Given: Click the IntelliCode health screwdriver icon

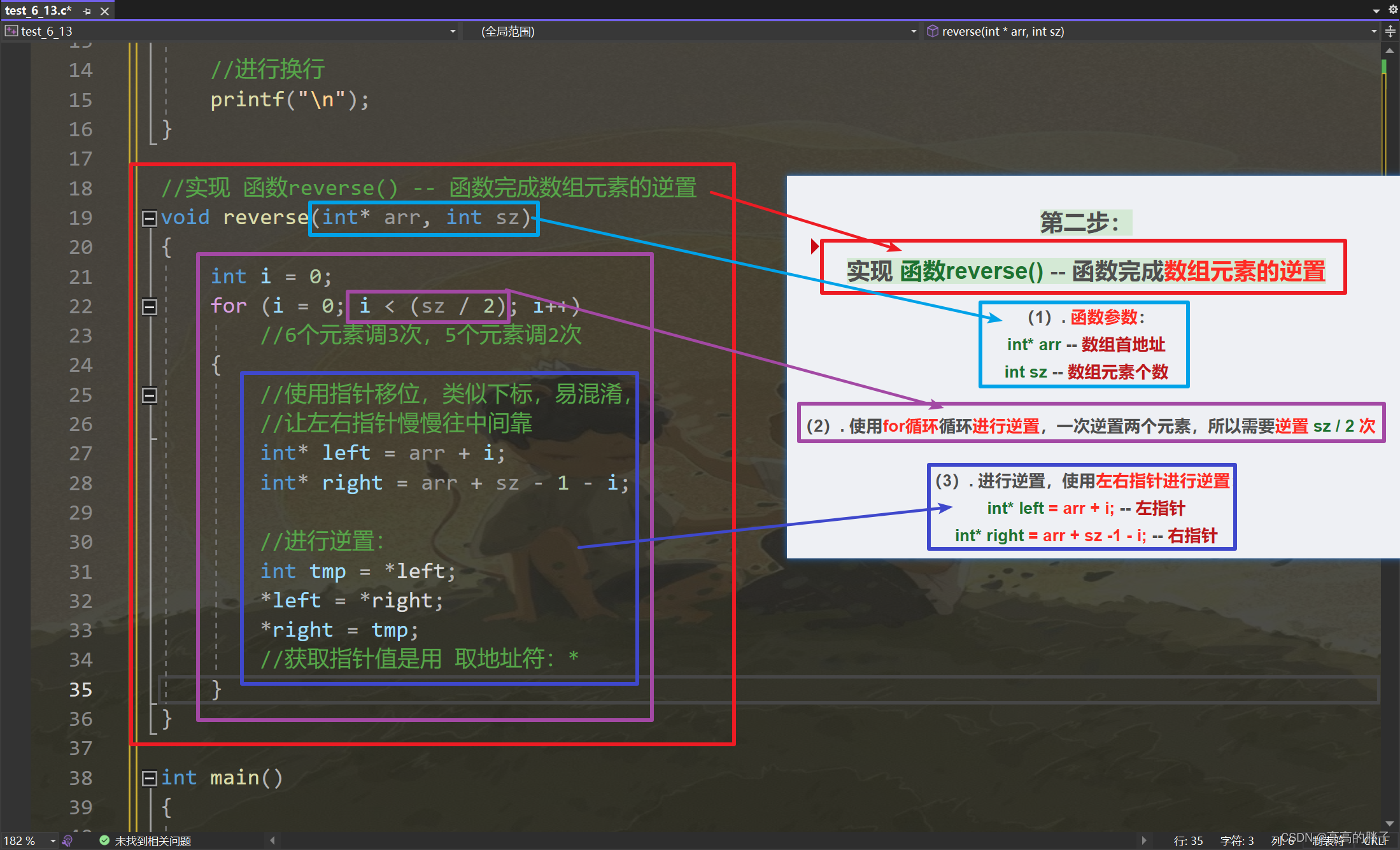Looking at the screenshot, I should [68, 841].
